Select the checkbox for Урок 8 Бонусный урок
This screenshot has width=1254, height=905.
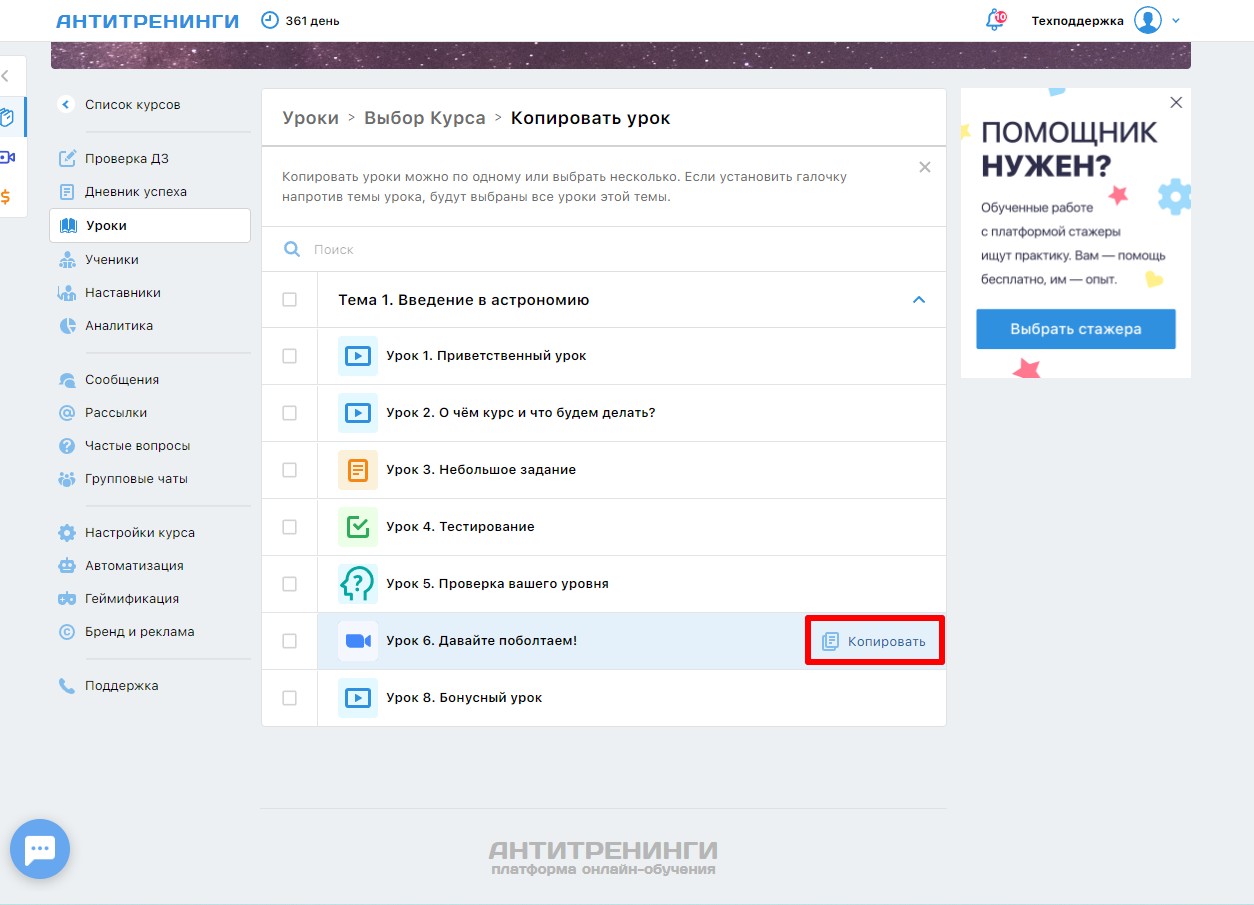[x=289, y=698]
